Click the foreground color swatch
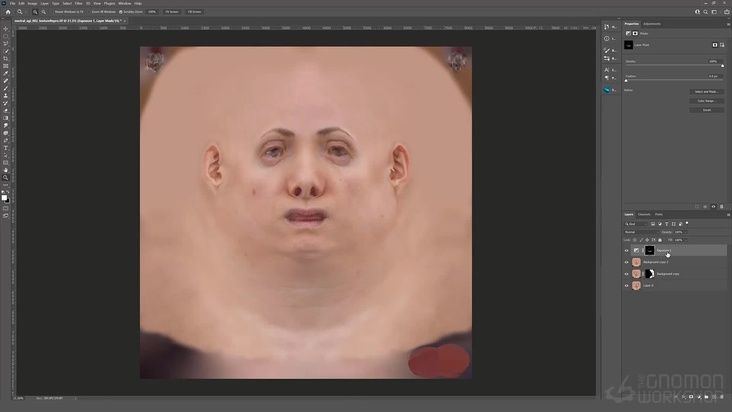 click(x=4, y=197)
